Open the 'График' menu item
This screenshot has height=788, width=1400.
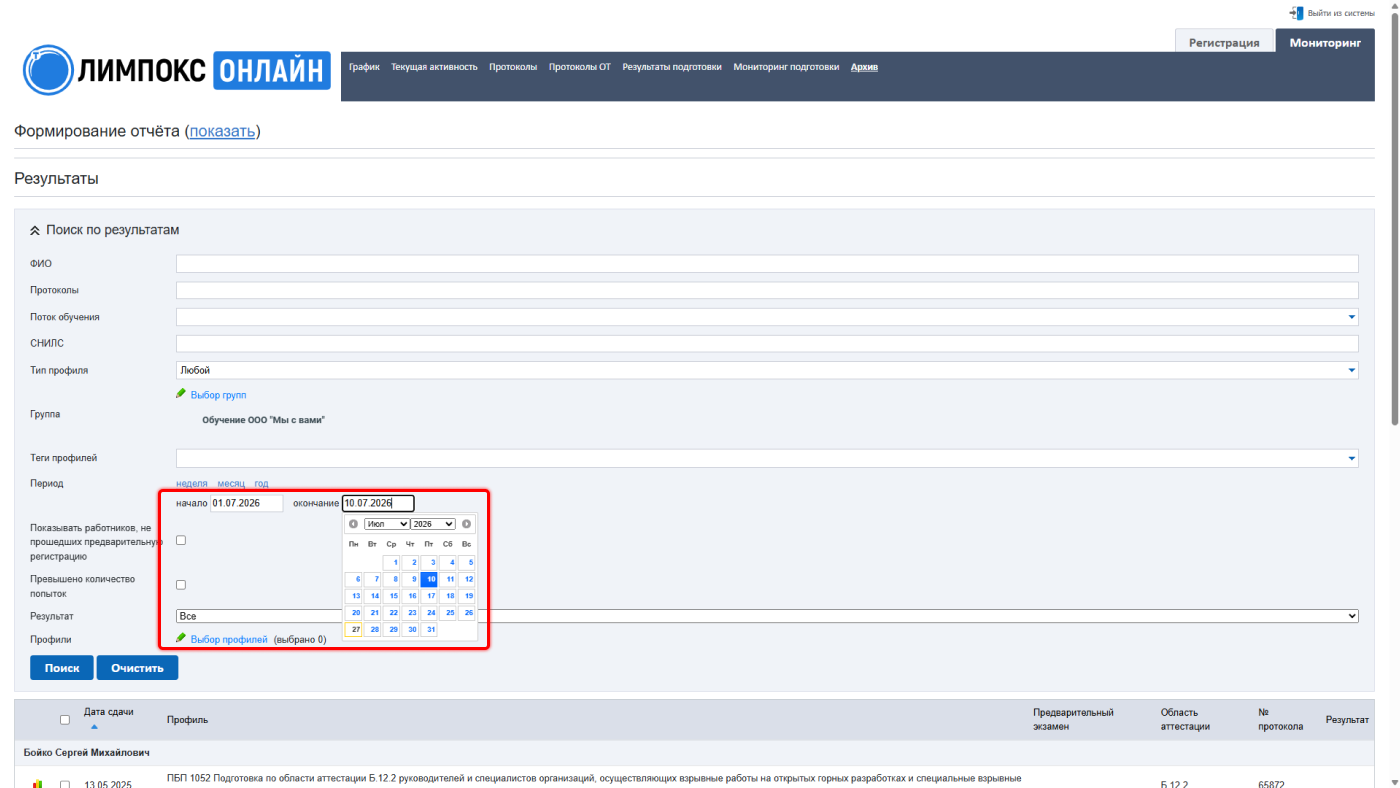[x=364, y=67]
